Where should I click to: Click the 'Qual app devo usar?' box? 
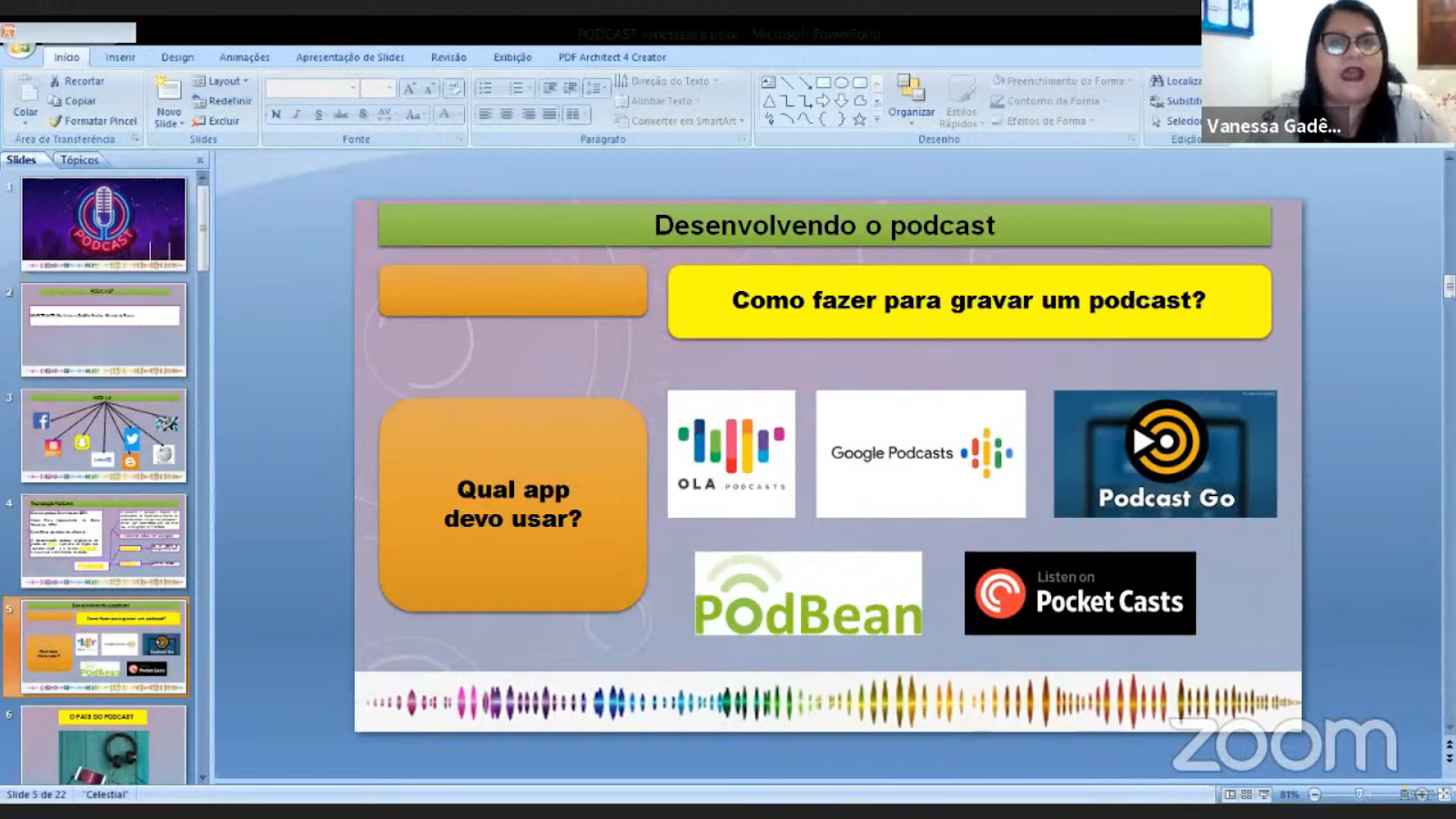click(x=512, y=504)
